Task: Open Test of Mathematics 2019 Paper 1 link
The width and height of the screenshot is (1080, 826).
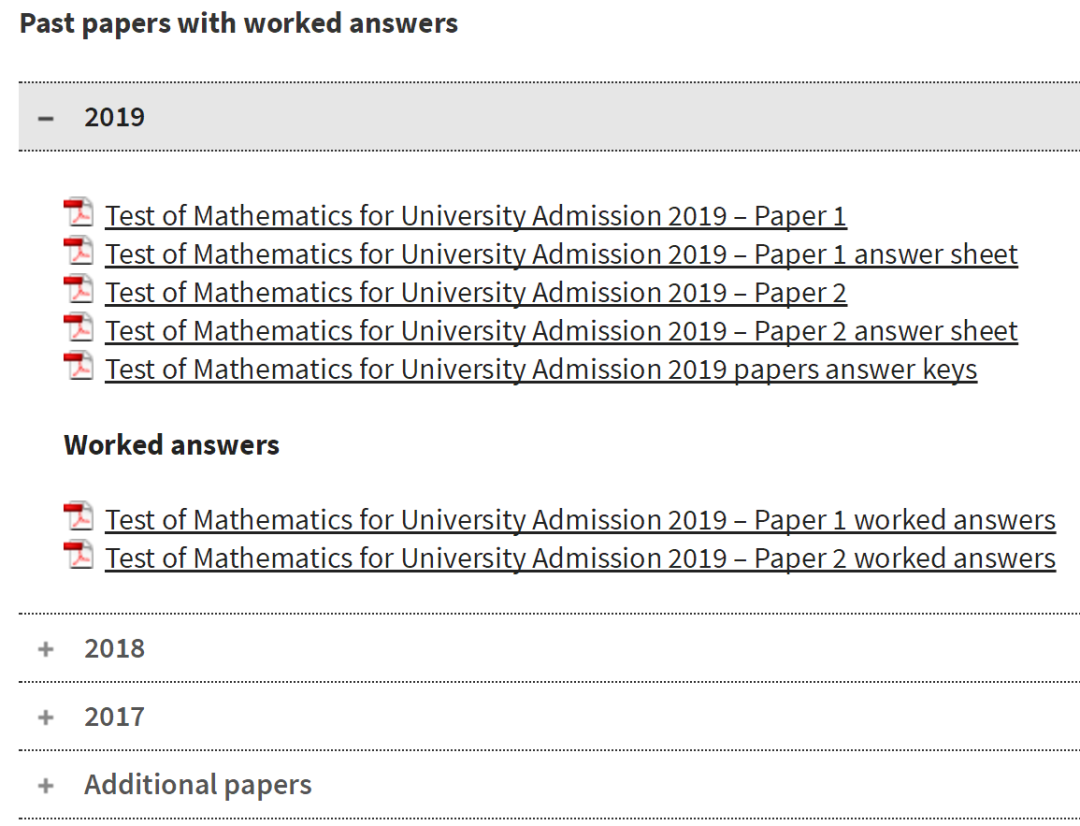Action: pyautogui.click(x=476, y=216)
